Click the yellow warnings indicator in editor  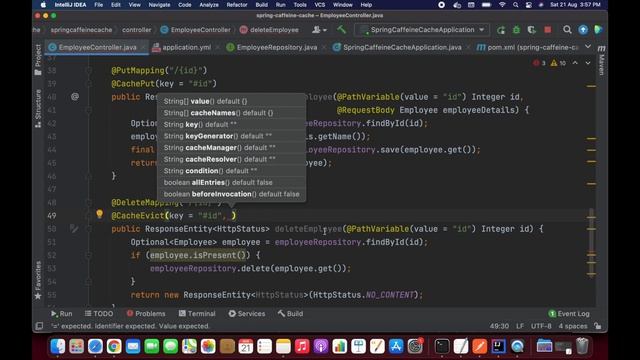[558, 63]
